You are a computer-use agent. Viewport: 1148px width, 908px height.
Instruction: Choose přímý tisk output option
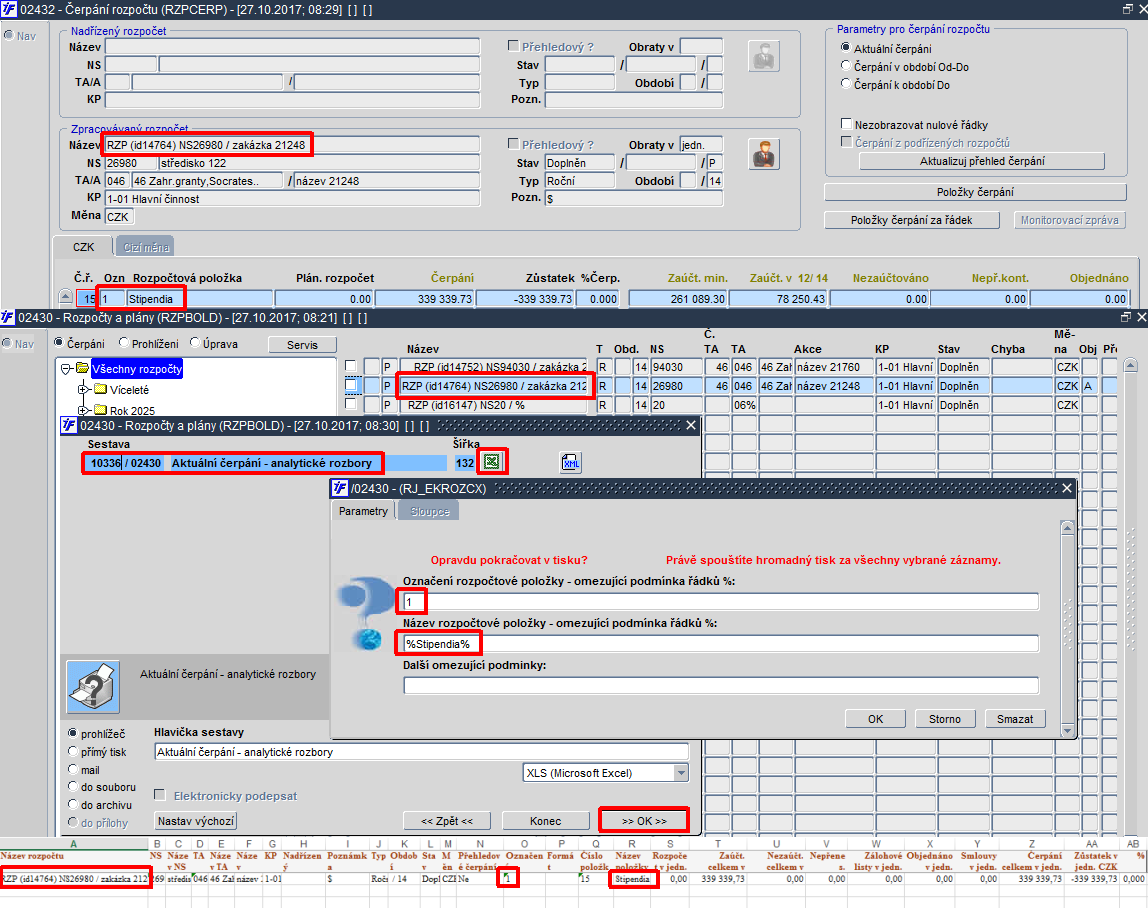[x=72, y=751]
